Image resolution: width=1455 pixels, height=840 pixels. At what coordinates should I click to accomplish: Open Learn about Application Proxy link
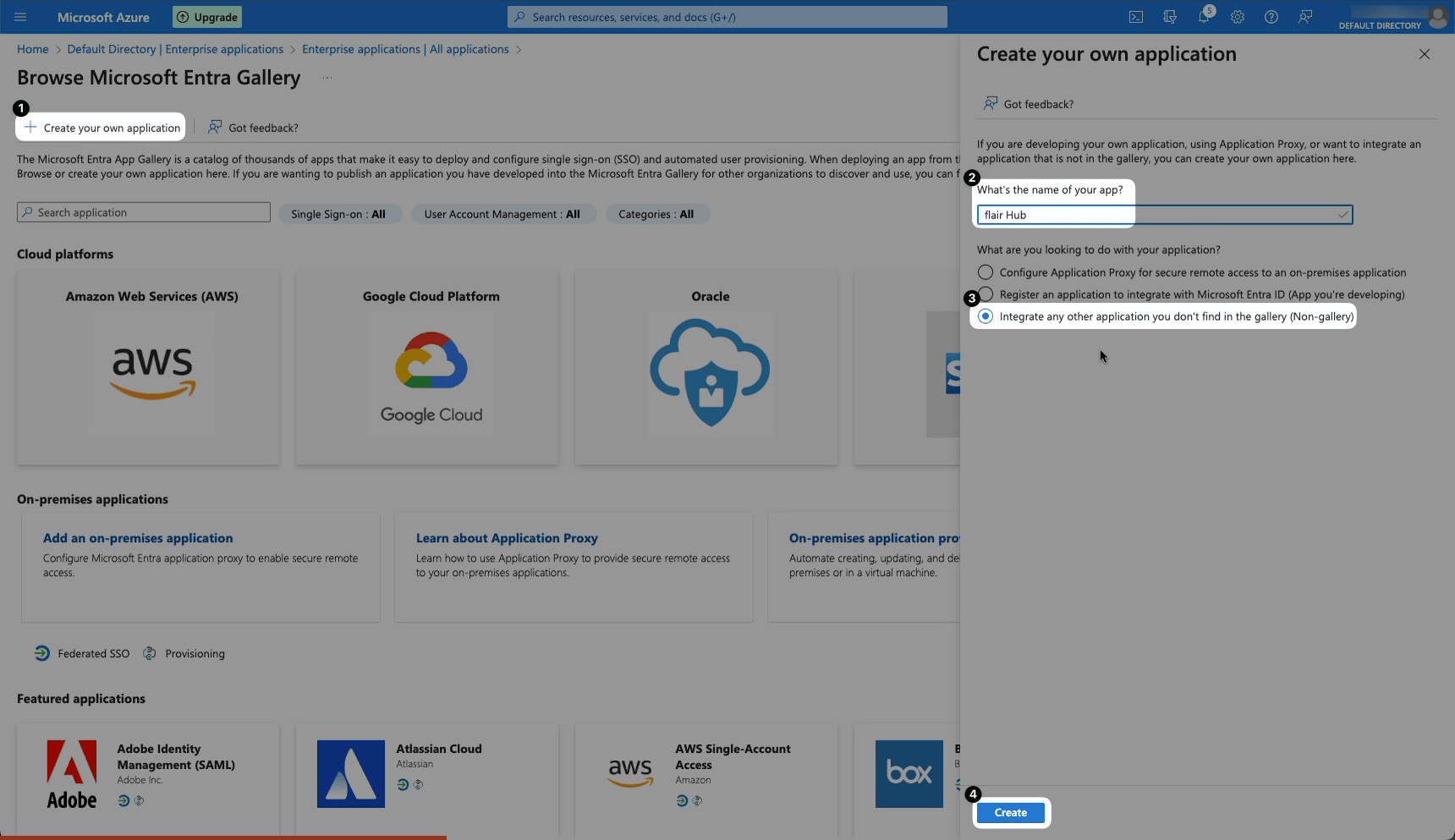pos(507,538)
